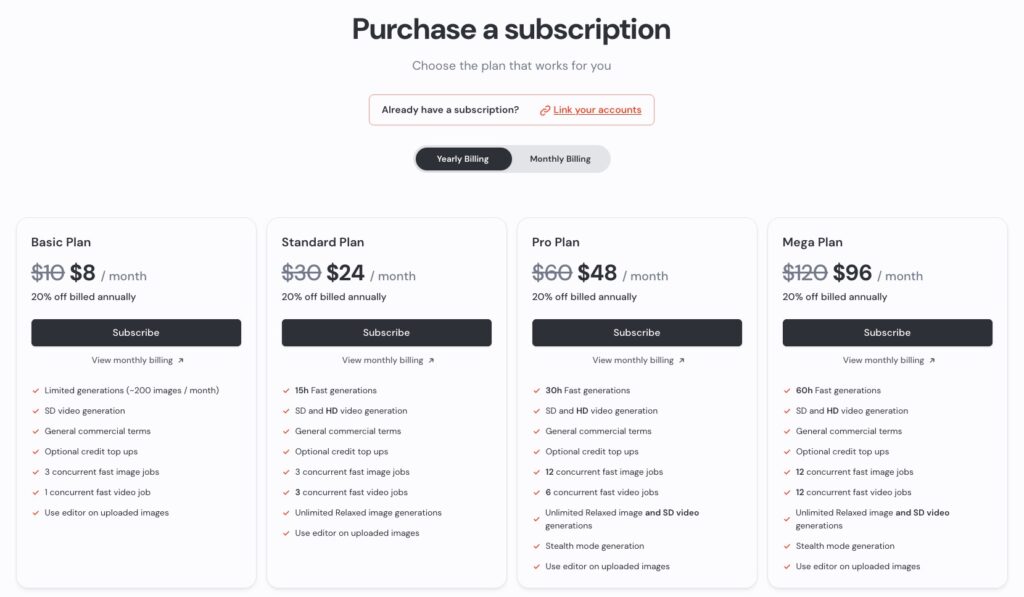The height and width of the screenshot is (597, 1024).
Task: Click the checkmark beside Limited generations in Basic Plan
Action: tap(36, 391)
